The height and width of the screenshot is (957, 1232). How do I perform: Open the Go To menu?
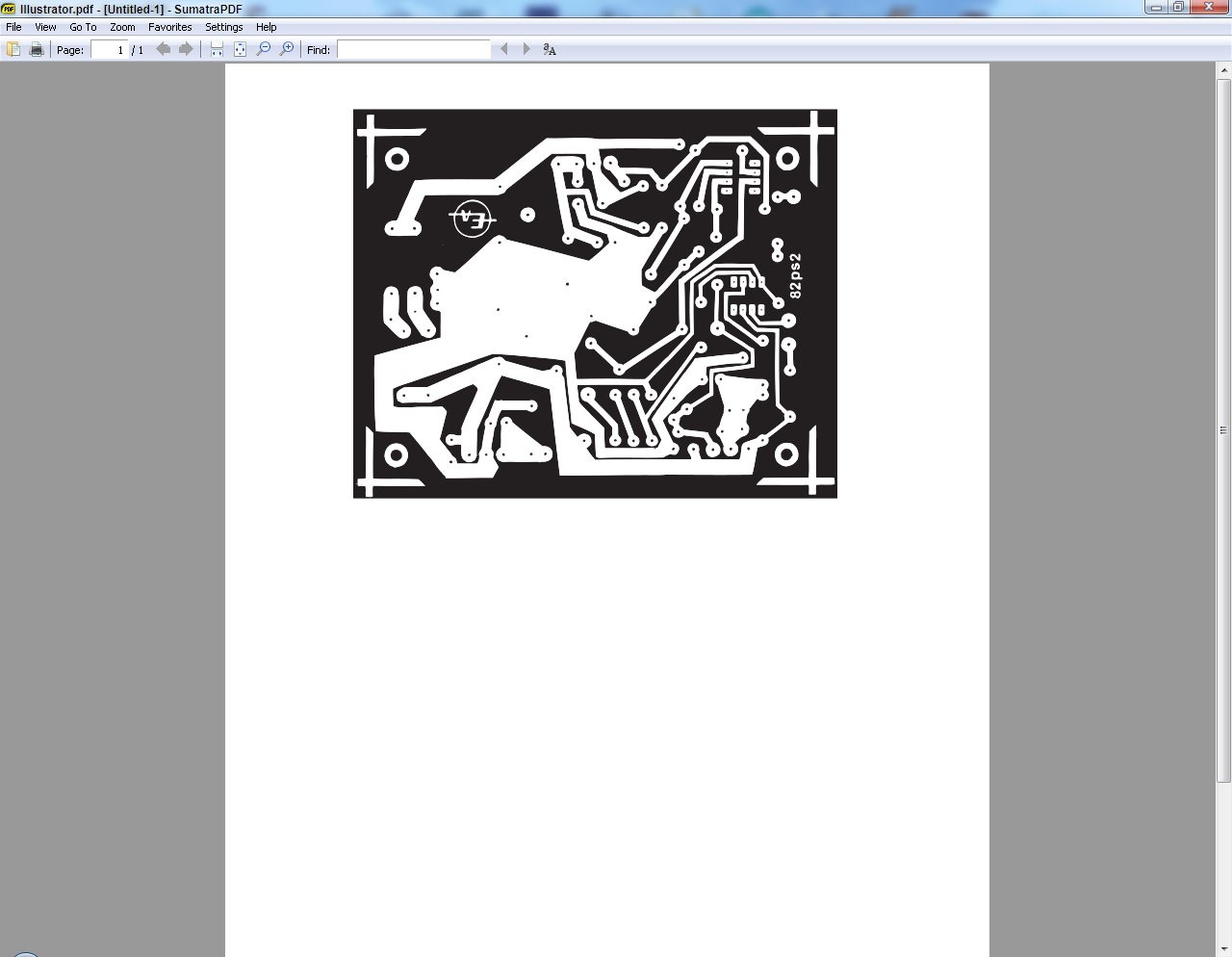[83, 27]
